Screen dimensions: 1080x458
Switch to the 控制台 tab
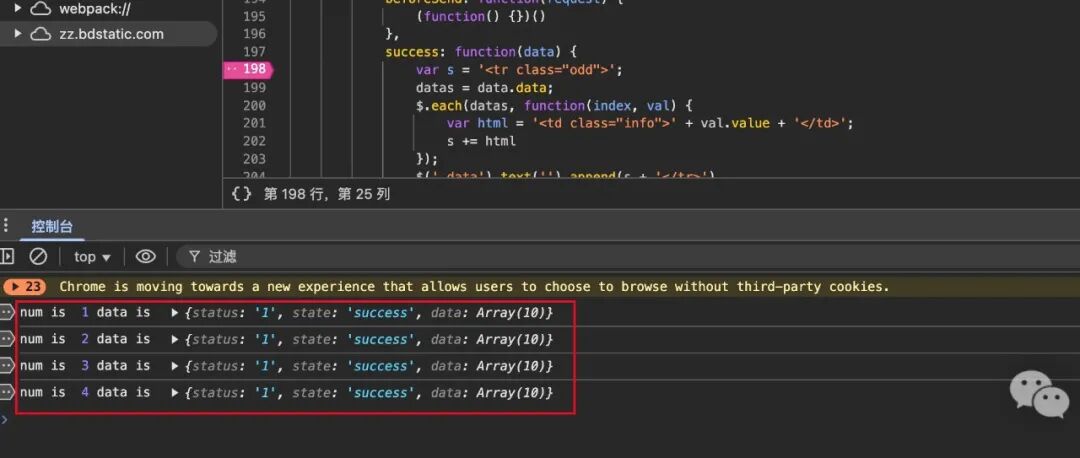(x=52, y=227)
